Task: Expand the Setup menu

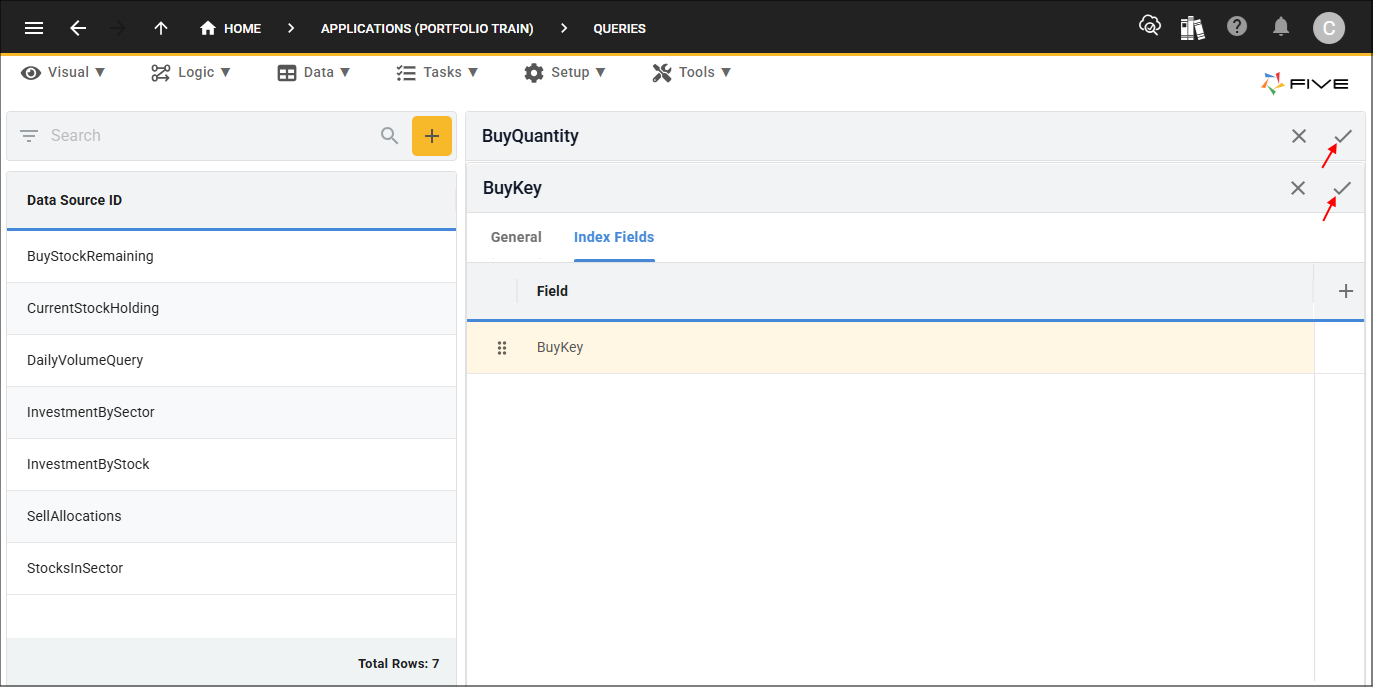Action: (x=565, y=72)
